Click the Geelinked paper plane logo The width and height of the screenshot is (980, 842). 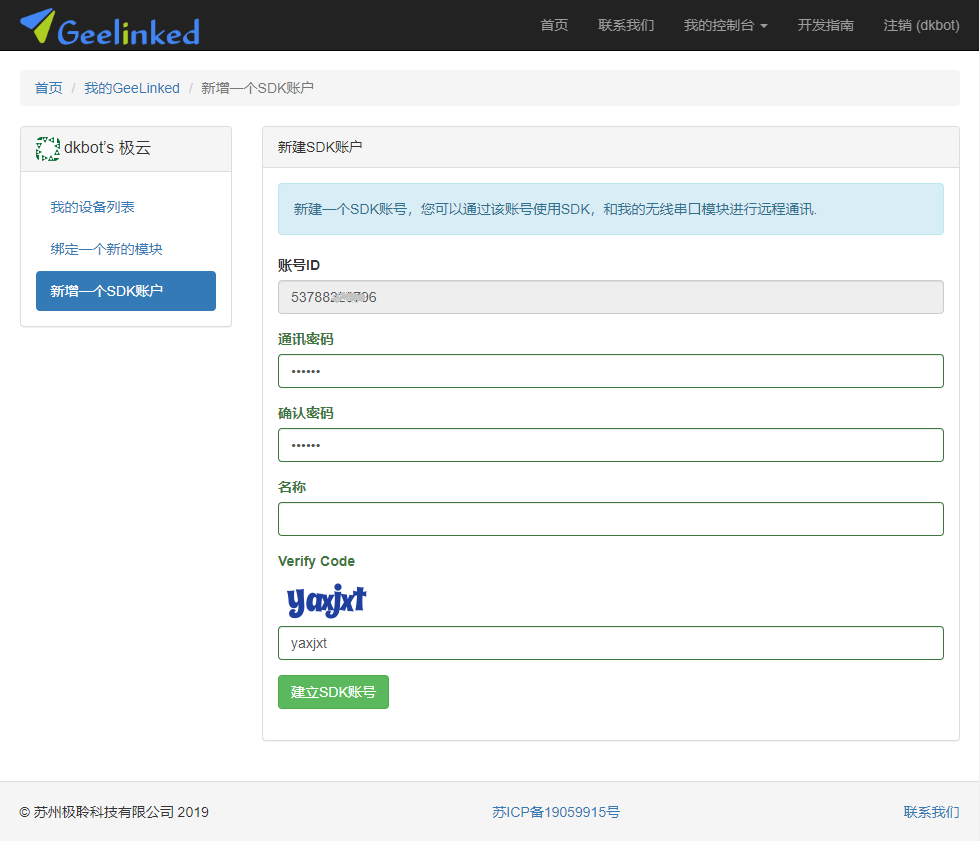[x=38, y=25]
